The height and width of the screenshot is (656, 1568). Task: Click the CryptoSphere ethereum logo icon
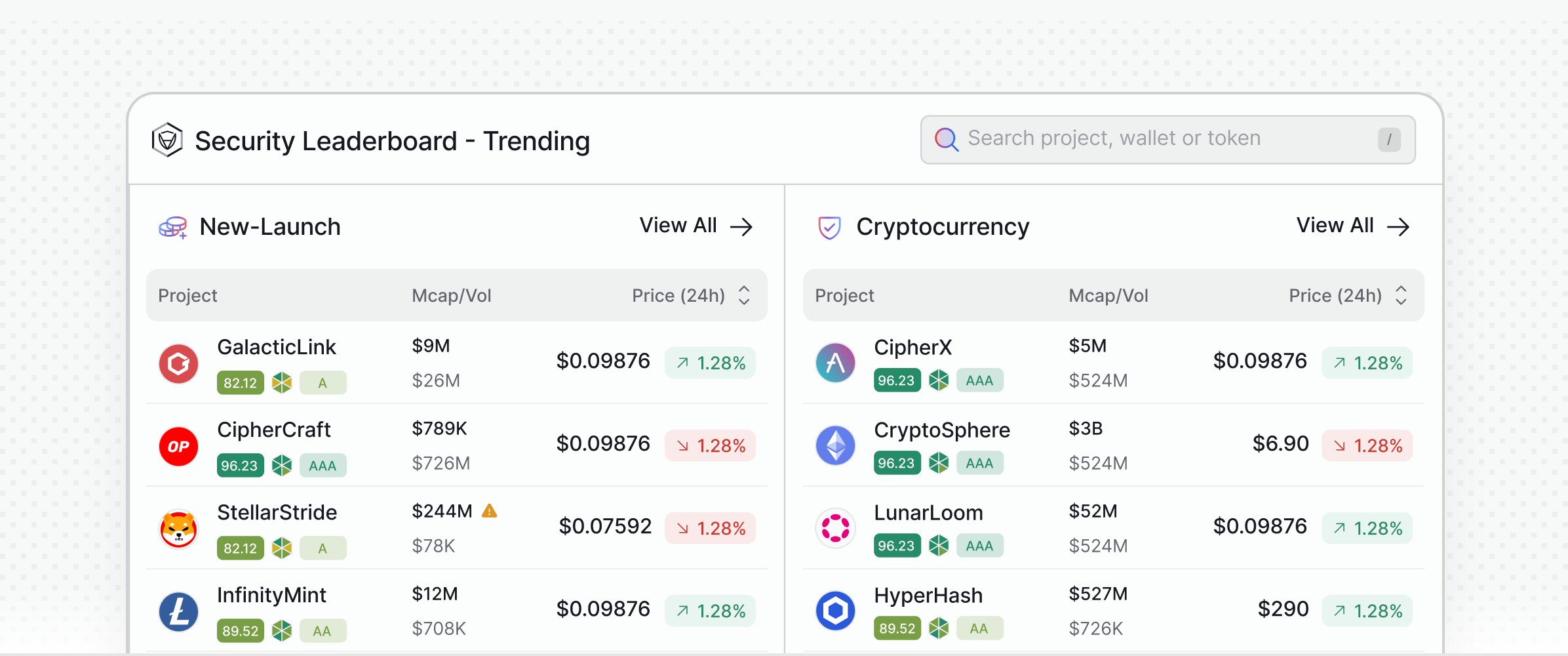click(835, 445)
